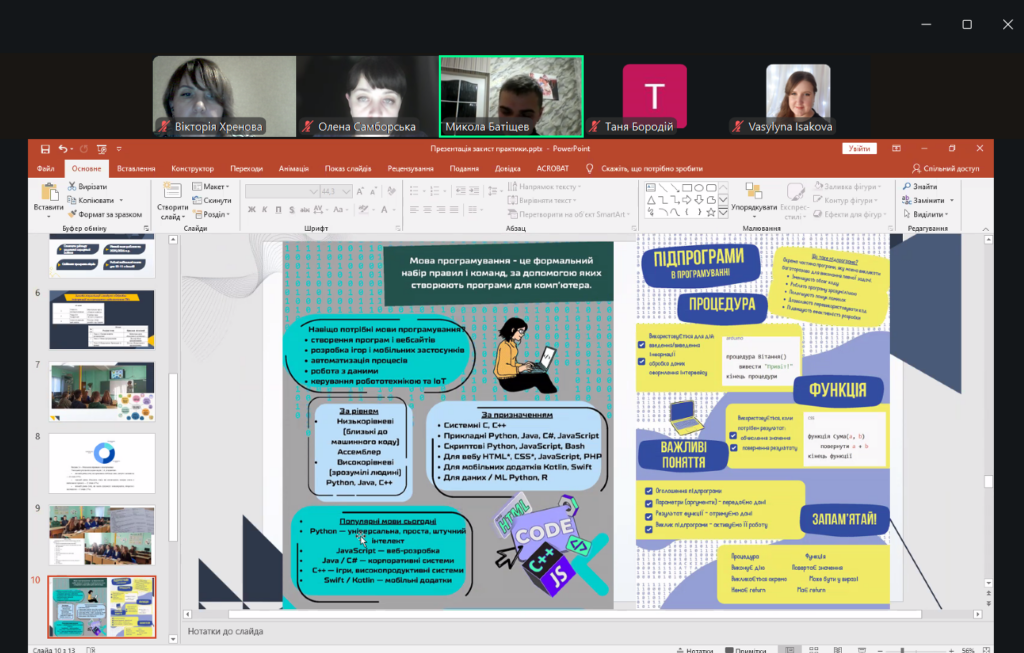Switch to the Анімація ribbon tab
The height and width of the screenshot is (653, 1024).
[294, 169]
